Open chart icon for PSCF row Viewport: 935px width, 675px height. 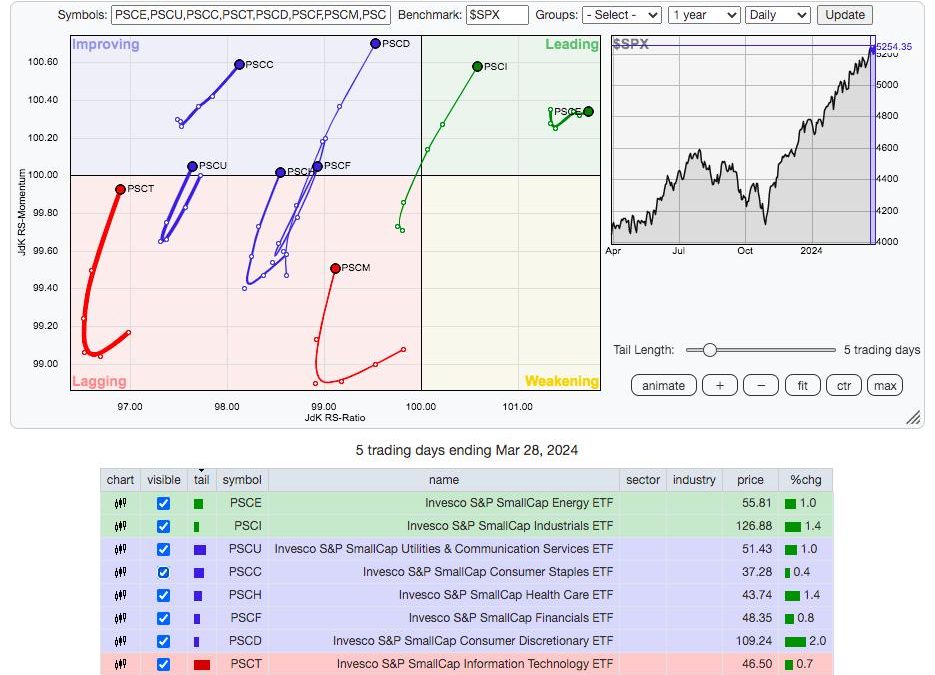[120, 618]
